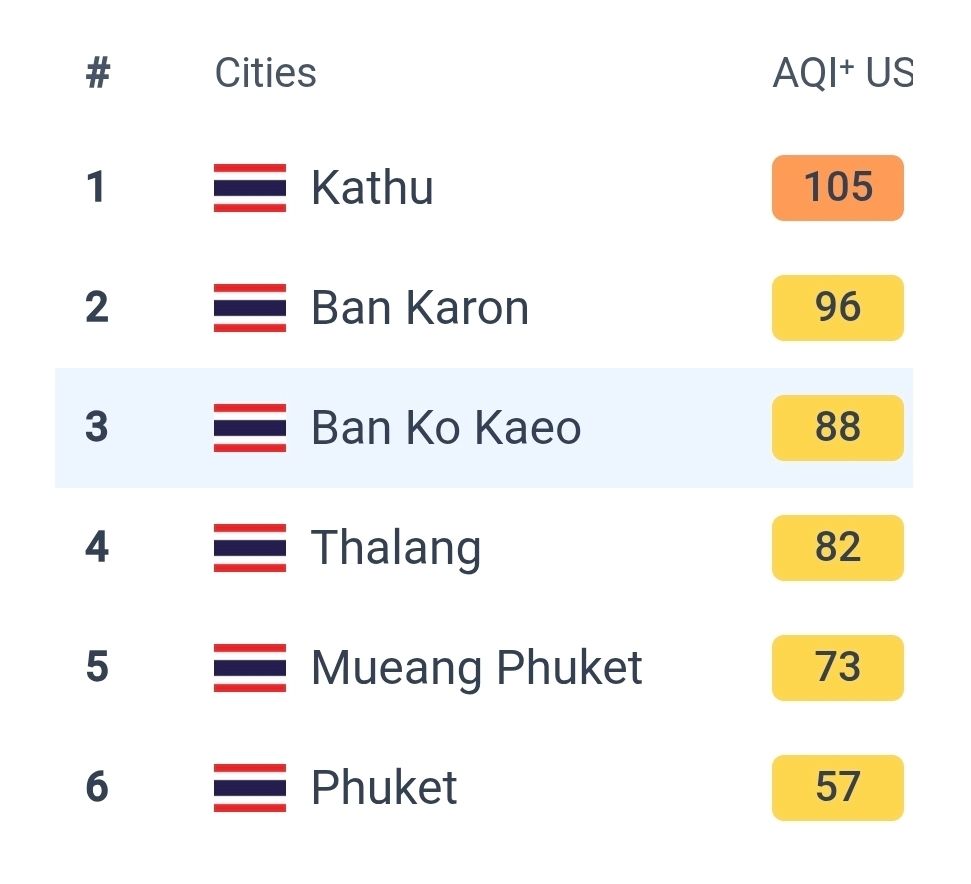Click the 73 AQI badge

838,668
